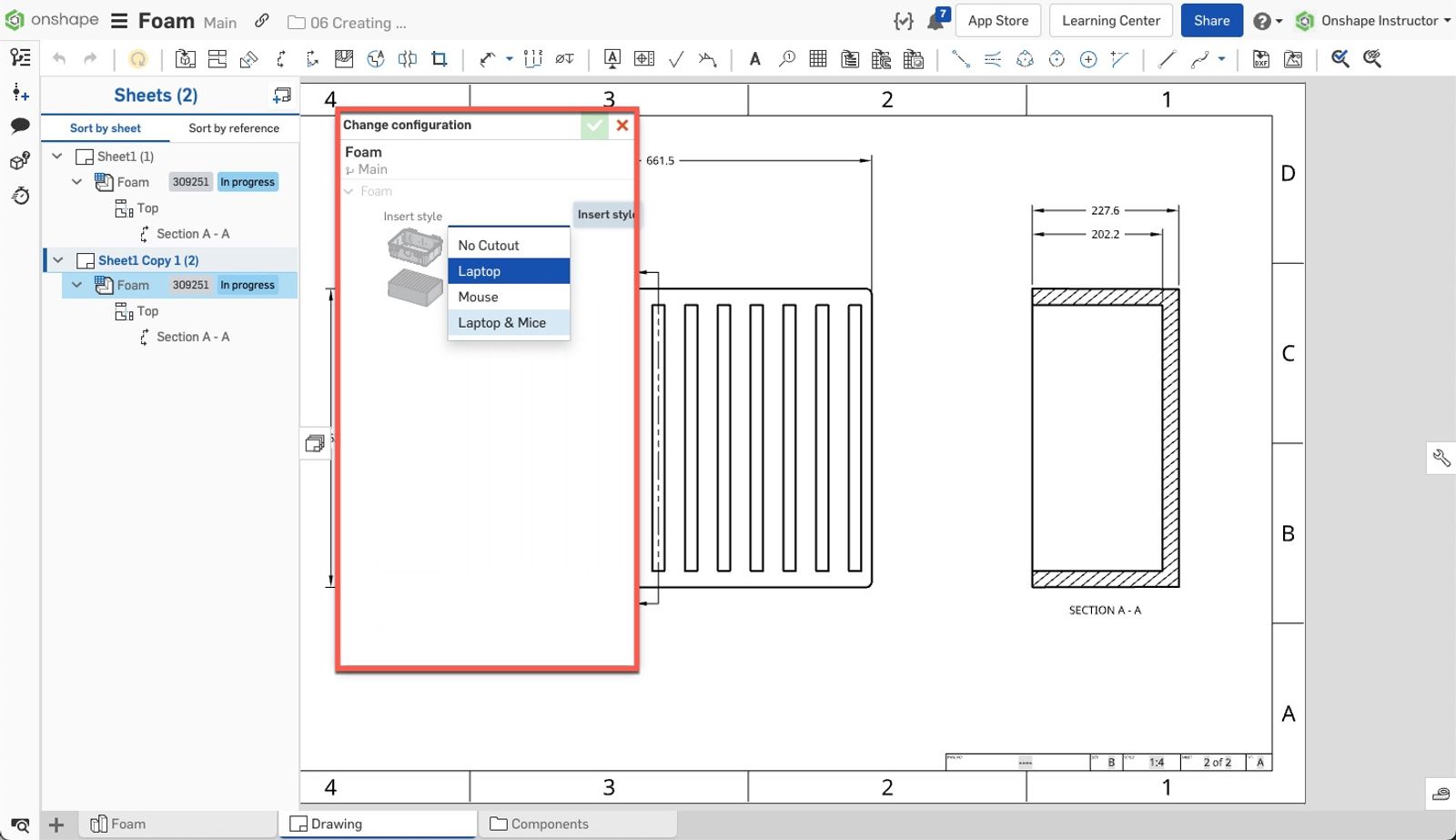Close the Change configuration dialog
Viewport: 1456px width, 840px height.
[x=622, y=126]
